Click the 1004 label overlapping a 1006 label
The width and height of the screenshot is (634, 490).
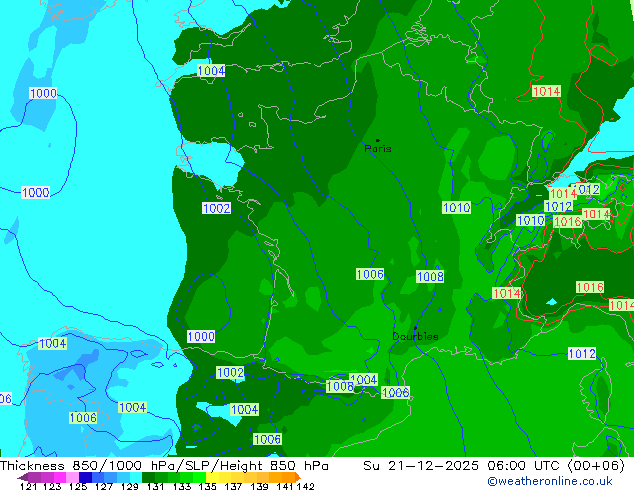coord(364,379)
